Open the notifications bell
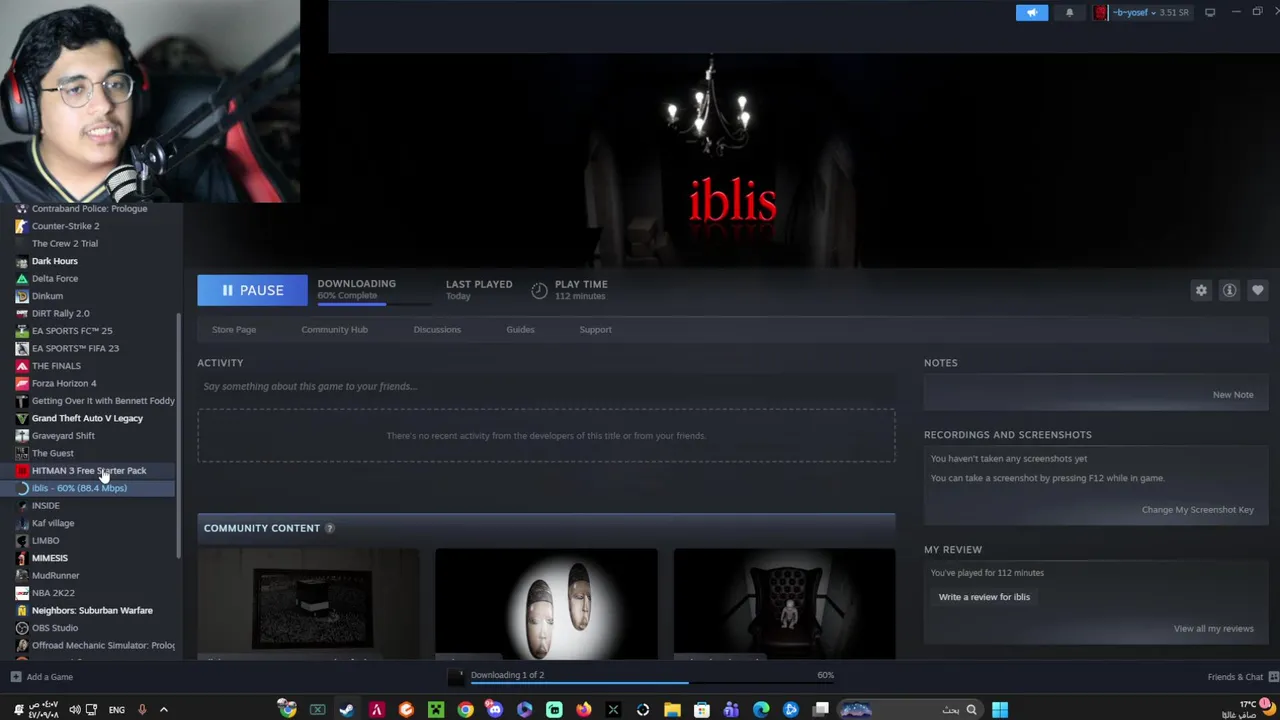This screenshot has height=720, width=1280. pyautogui.click(x=1069, y=12)
